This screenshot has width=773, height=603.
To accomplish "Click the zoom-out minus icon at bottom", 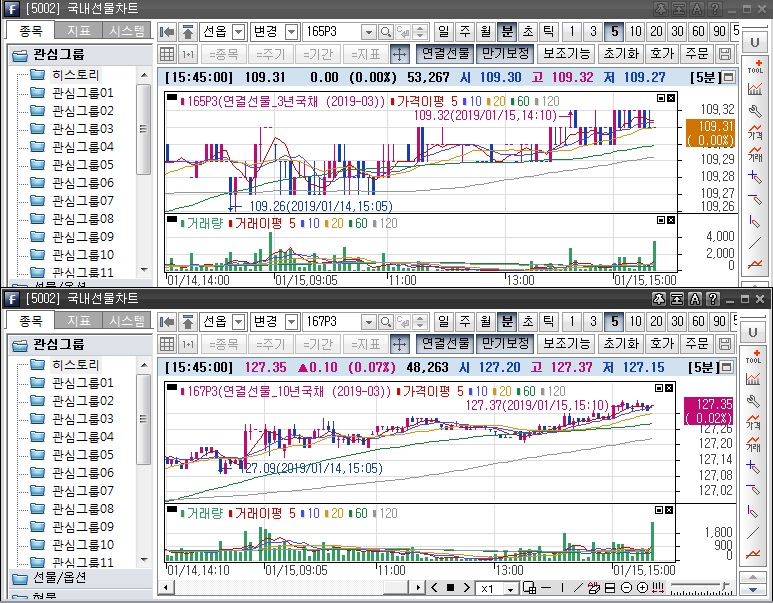I will [626, 588].
